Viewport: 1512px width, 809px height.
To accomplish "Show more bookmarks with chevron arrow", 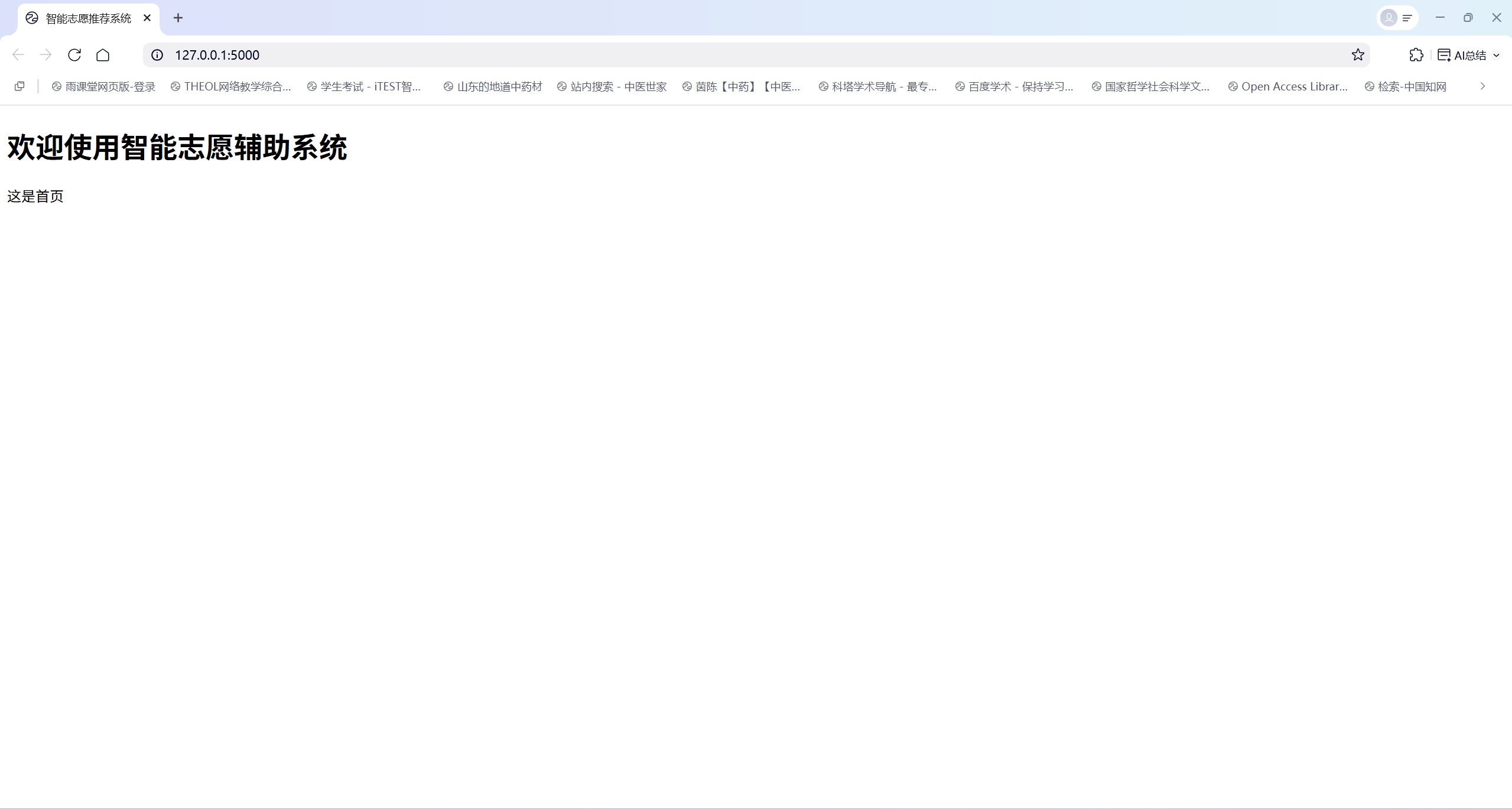I will [1482, 86].
